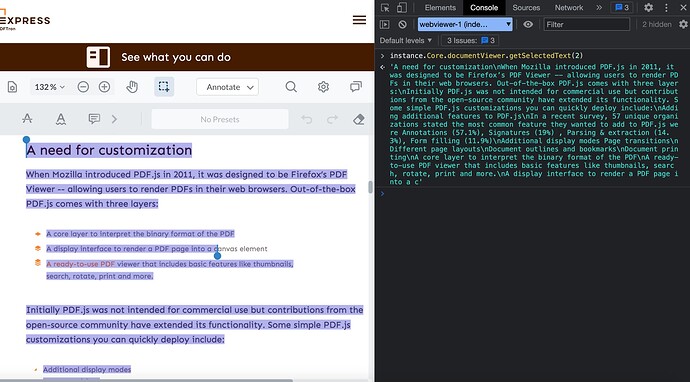Clear the console
The width and height of the screenshot is (690, 382).
click(402, 24)
